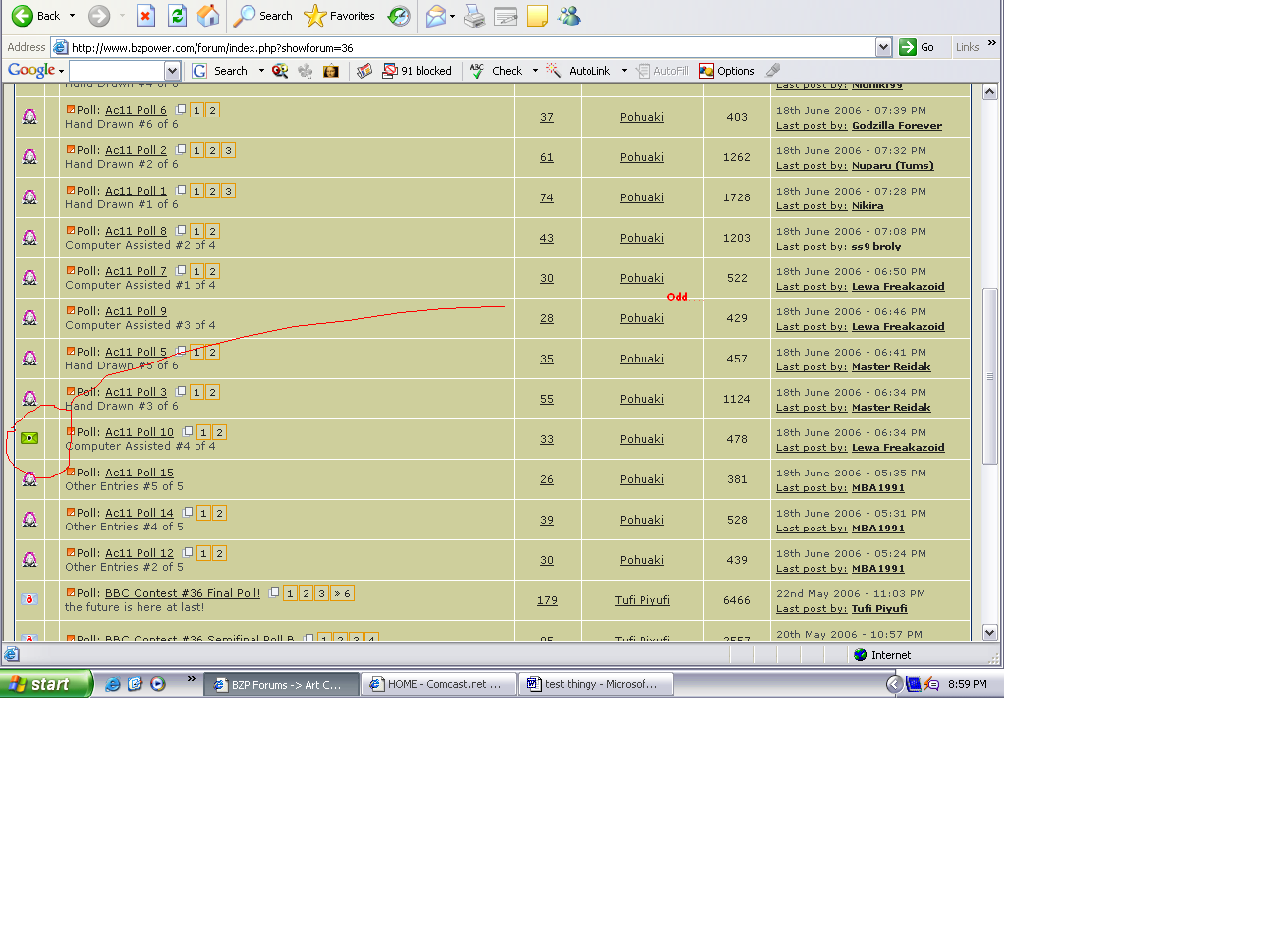Click last poster ss9 broly link
Viewport: 1288px width, 947px height.
coord(876,247)
